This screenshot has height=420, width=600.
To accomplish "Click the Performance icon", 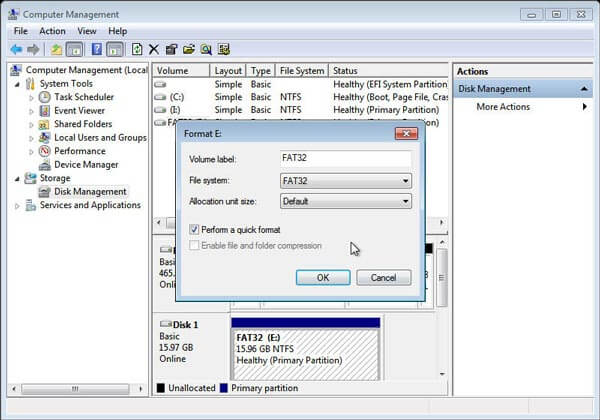I will [x=45, y=151].
